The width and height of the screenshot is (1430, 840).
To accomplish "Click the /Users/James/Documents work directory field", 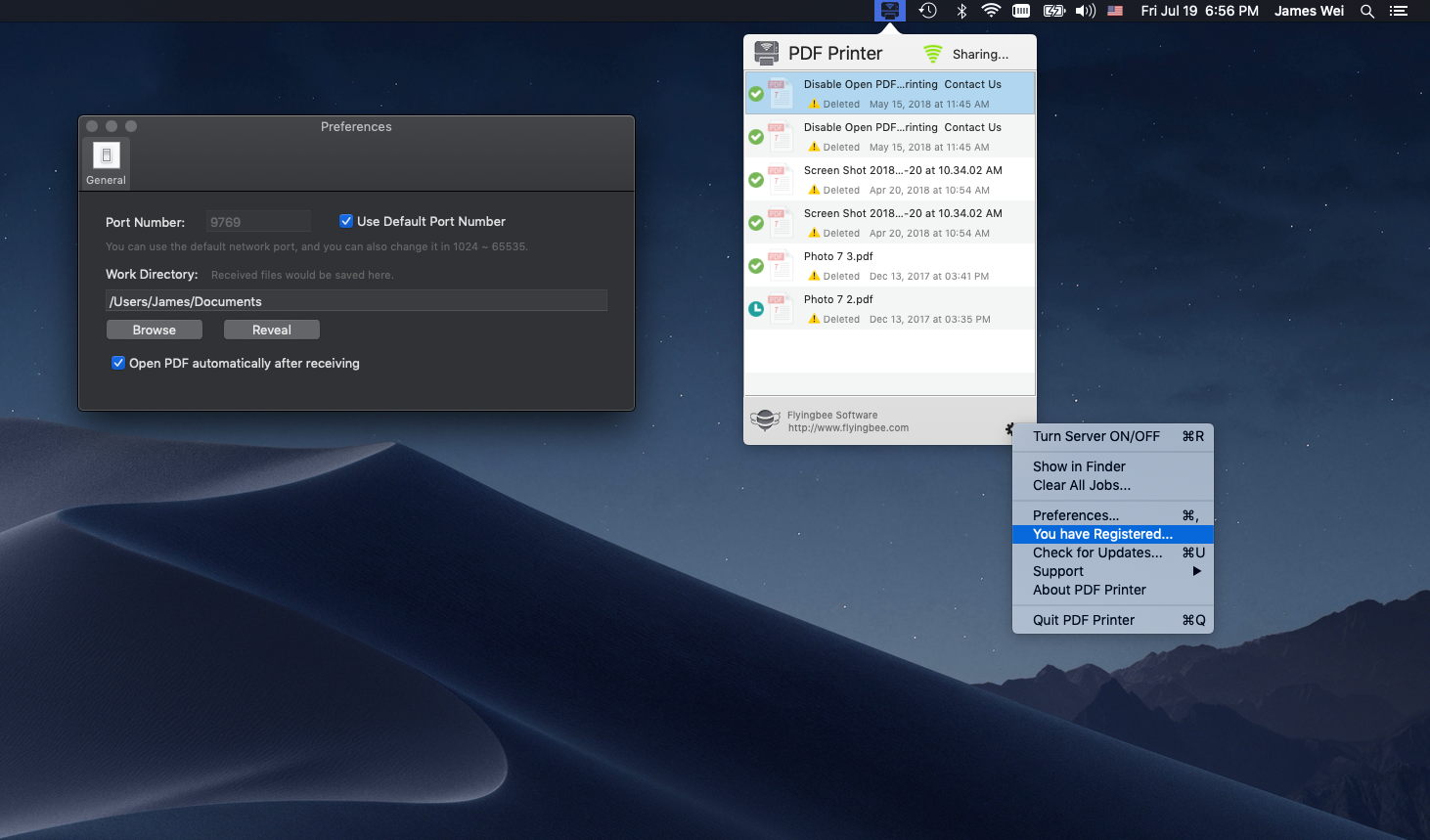I will click(x=357, y=301).
